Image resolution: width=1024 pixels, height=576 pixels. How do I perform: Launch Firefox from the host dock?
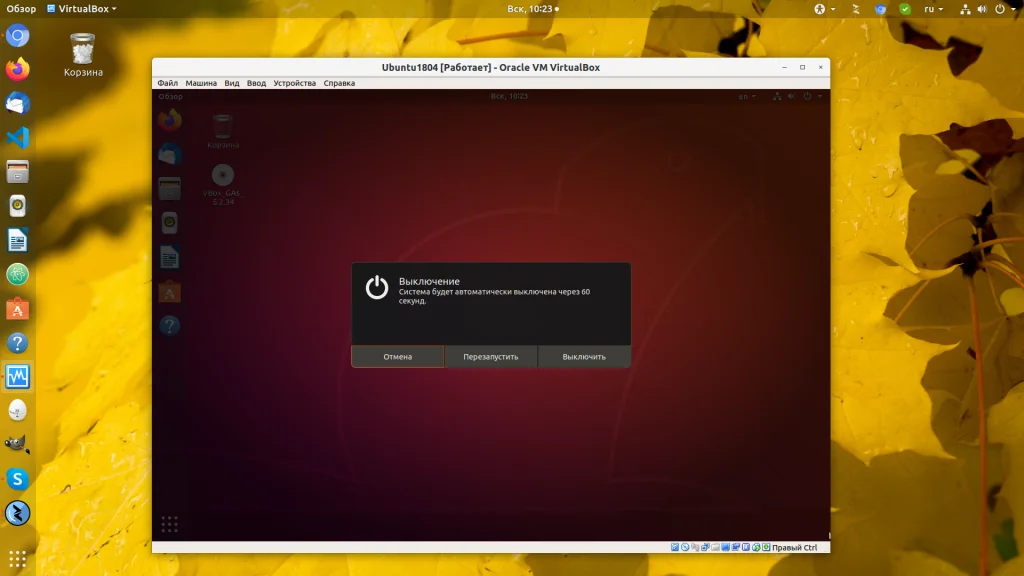tap(18, 69)
